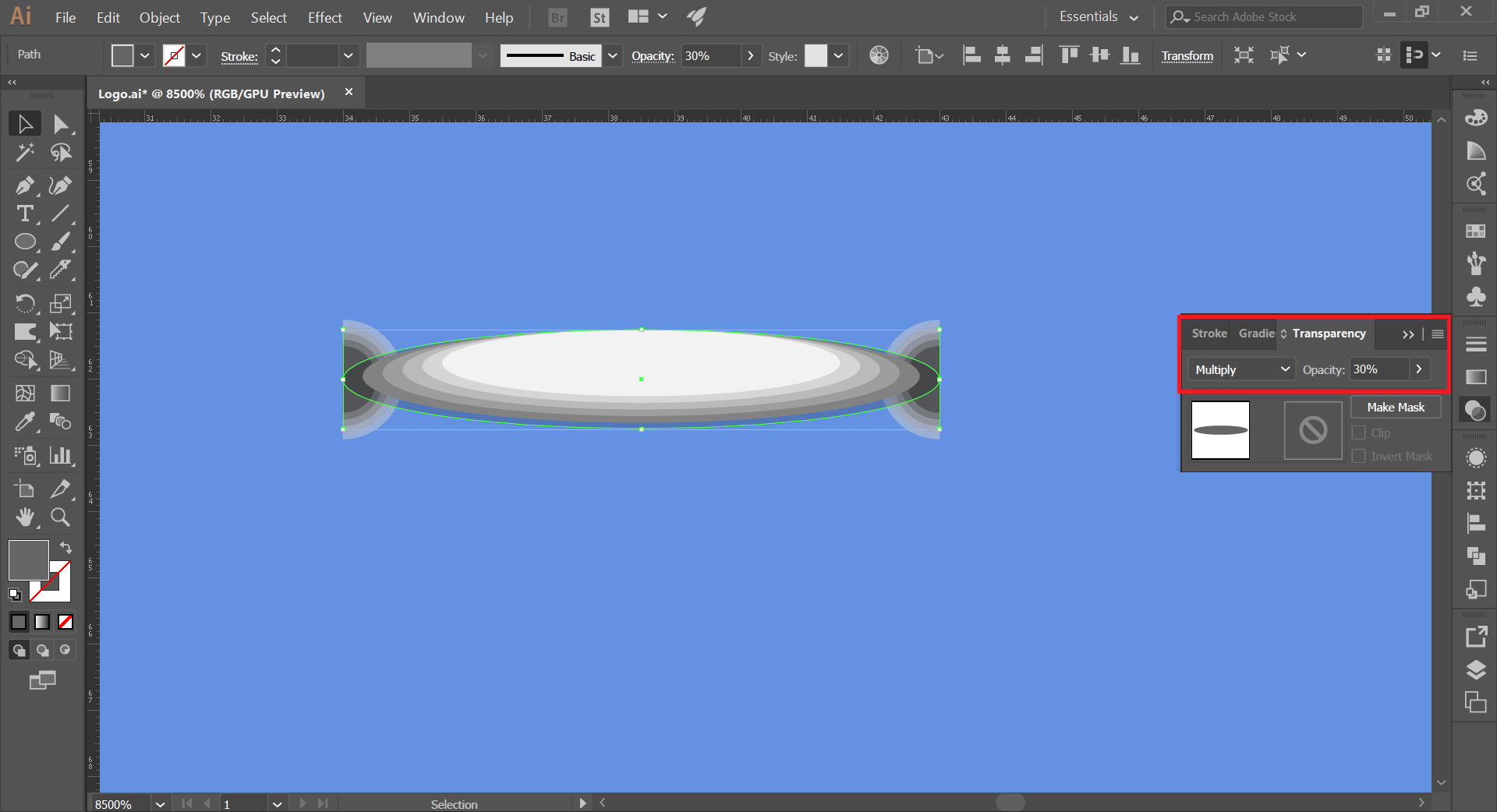The height and width of the screenshot is (812, 1497).
Task: Set paint mode to None
Action: click(x=65, y=622)
